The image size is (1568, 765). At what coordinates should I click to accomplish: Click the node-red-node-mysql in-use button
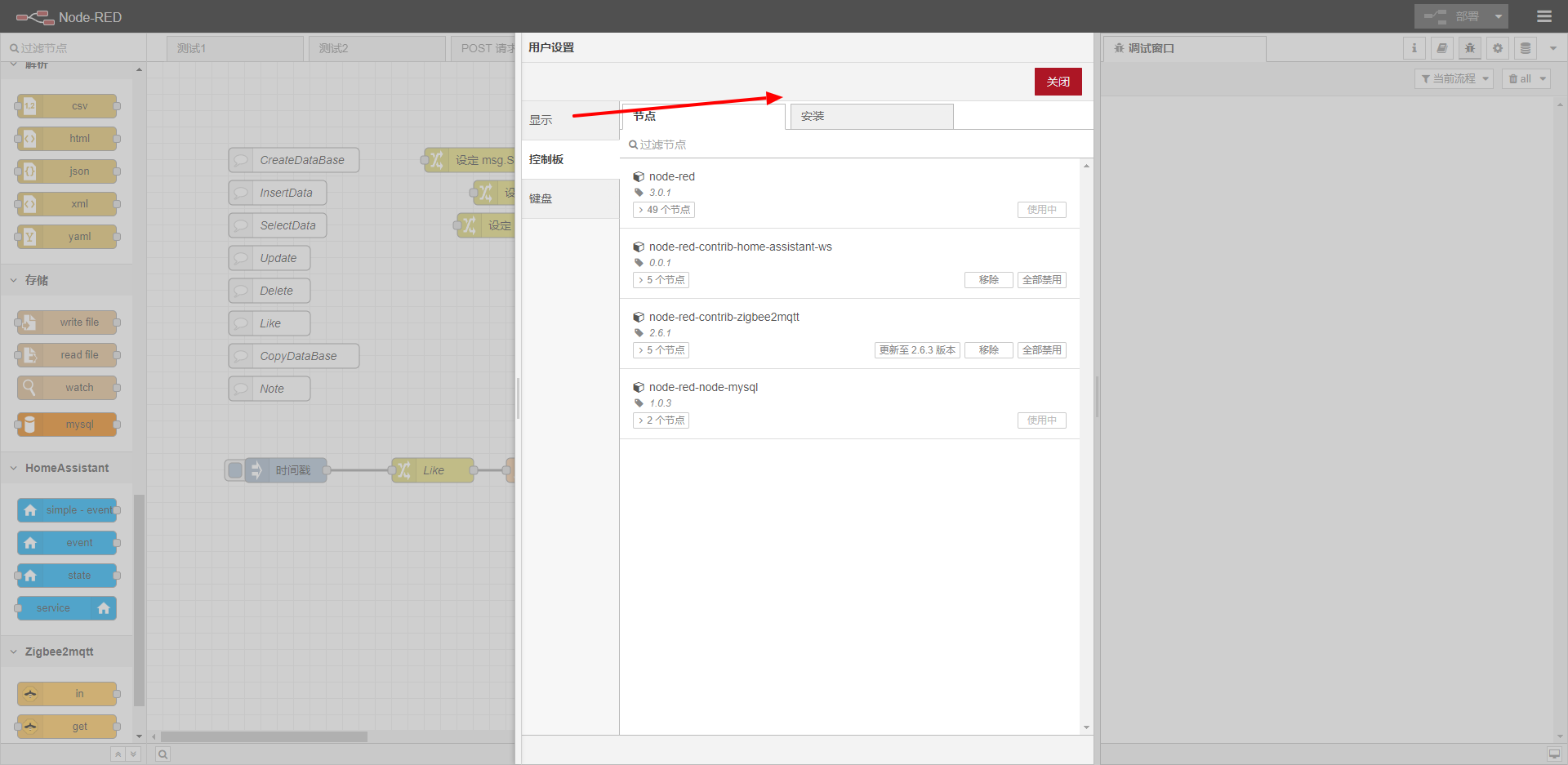[1042, 420]
